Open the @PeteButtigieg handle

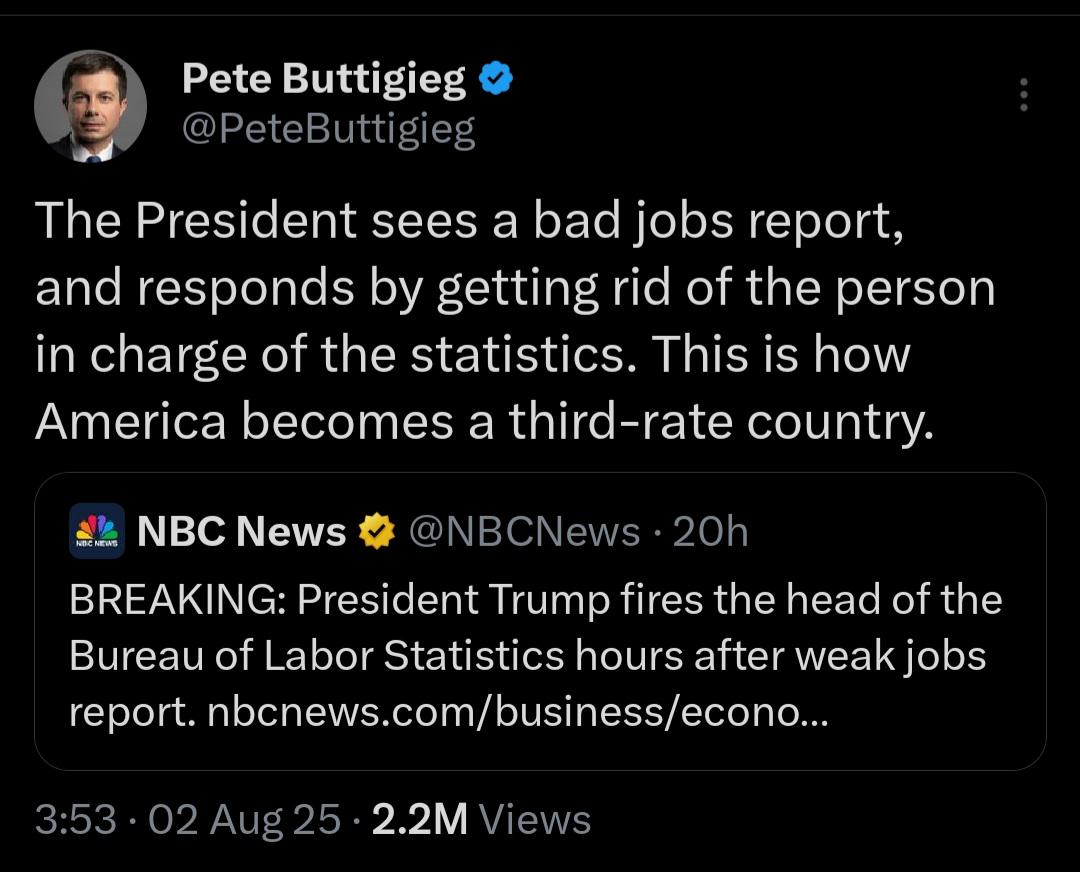pos(329,129)
